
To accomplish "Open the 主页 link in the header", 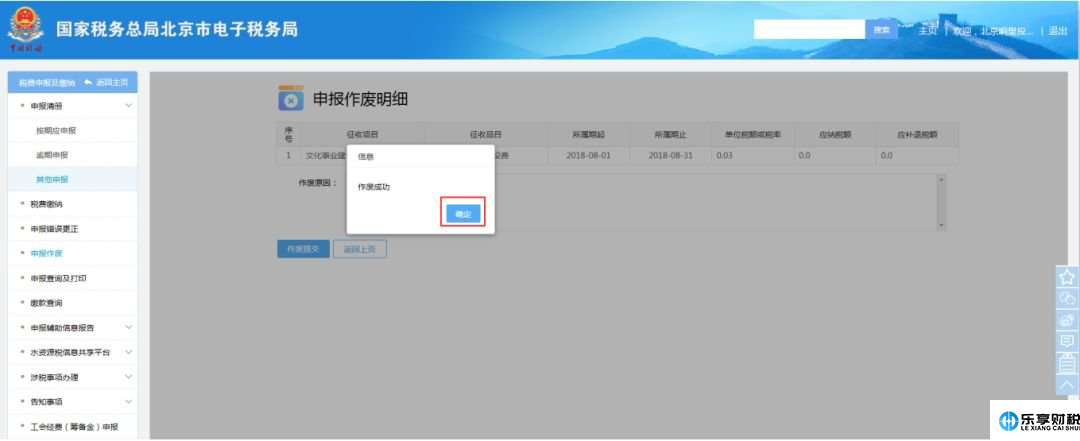I will (928, 30).
